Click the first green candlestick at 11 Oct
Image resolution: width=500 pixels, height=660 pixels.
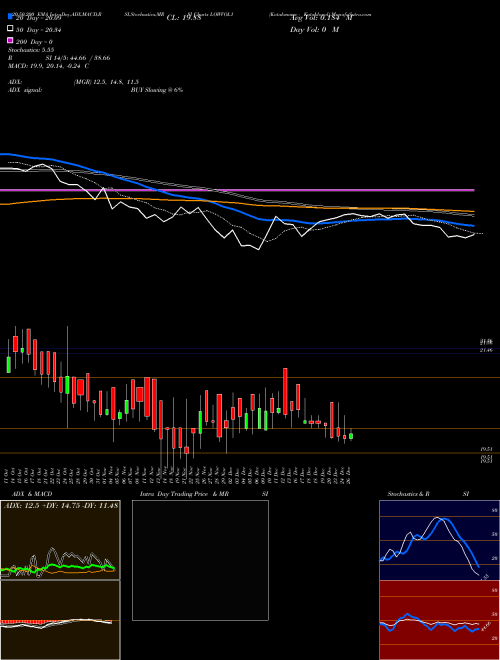click(8, 365)
